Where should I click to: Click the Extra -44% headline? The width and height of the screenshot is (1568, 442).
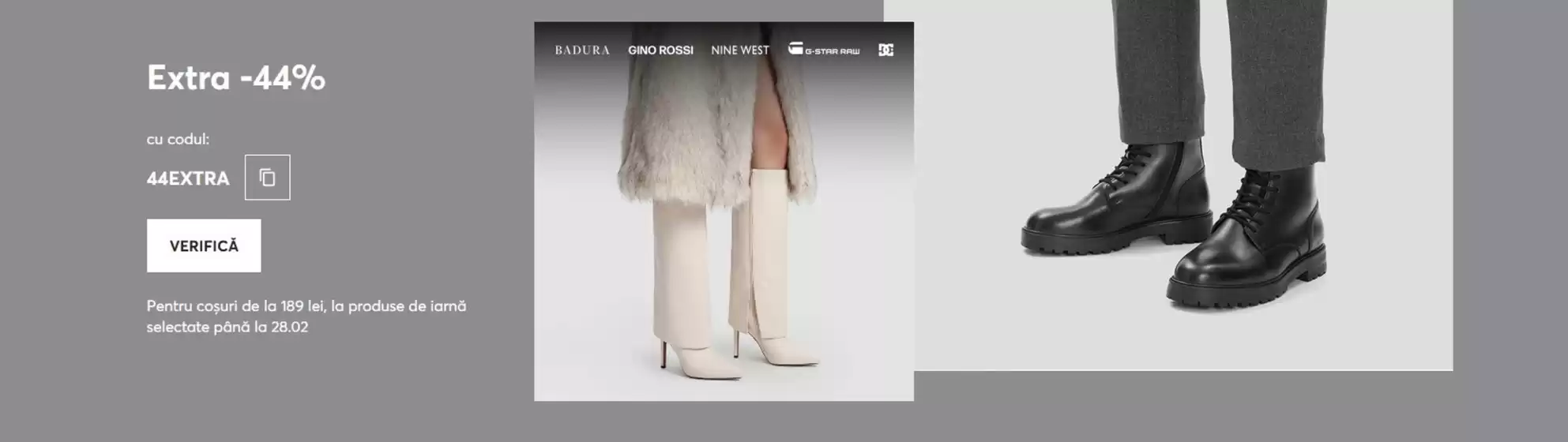(x=236, y=78)
